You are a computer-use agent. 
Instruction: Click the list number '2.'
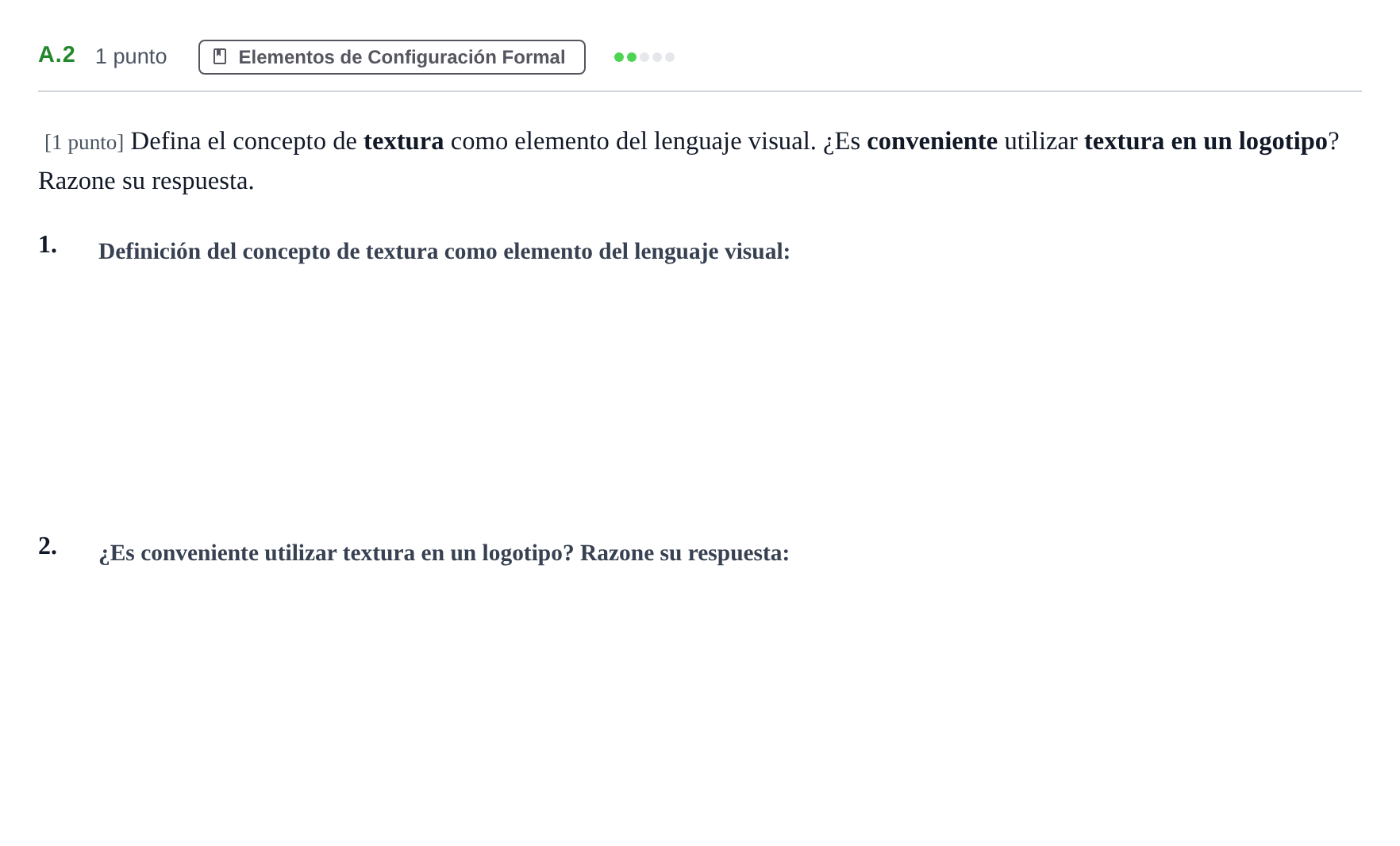(x=48, y=546)
